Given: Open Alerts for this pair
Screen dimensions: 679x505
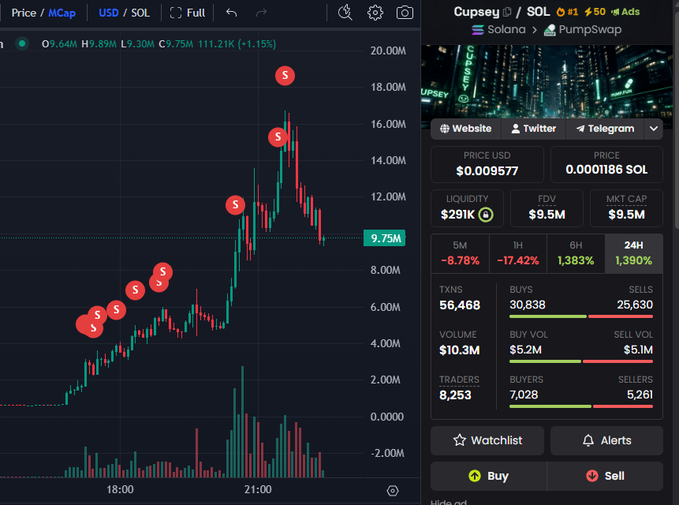Looking at the screenshot, I should [x=606, y=440].
